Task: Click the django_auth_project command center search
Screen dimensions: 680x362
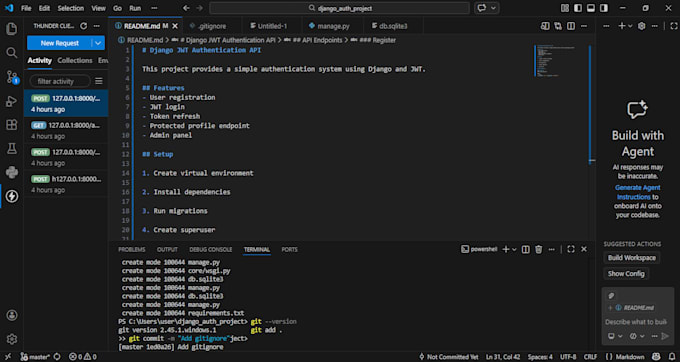Action: click(x=340, y=8)
